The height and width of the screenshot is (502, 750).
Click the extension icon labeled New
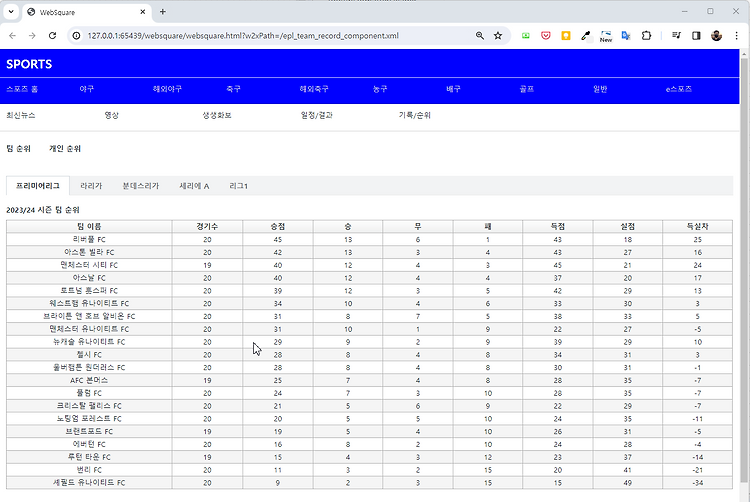click(606, 36)
